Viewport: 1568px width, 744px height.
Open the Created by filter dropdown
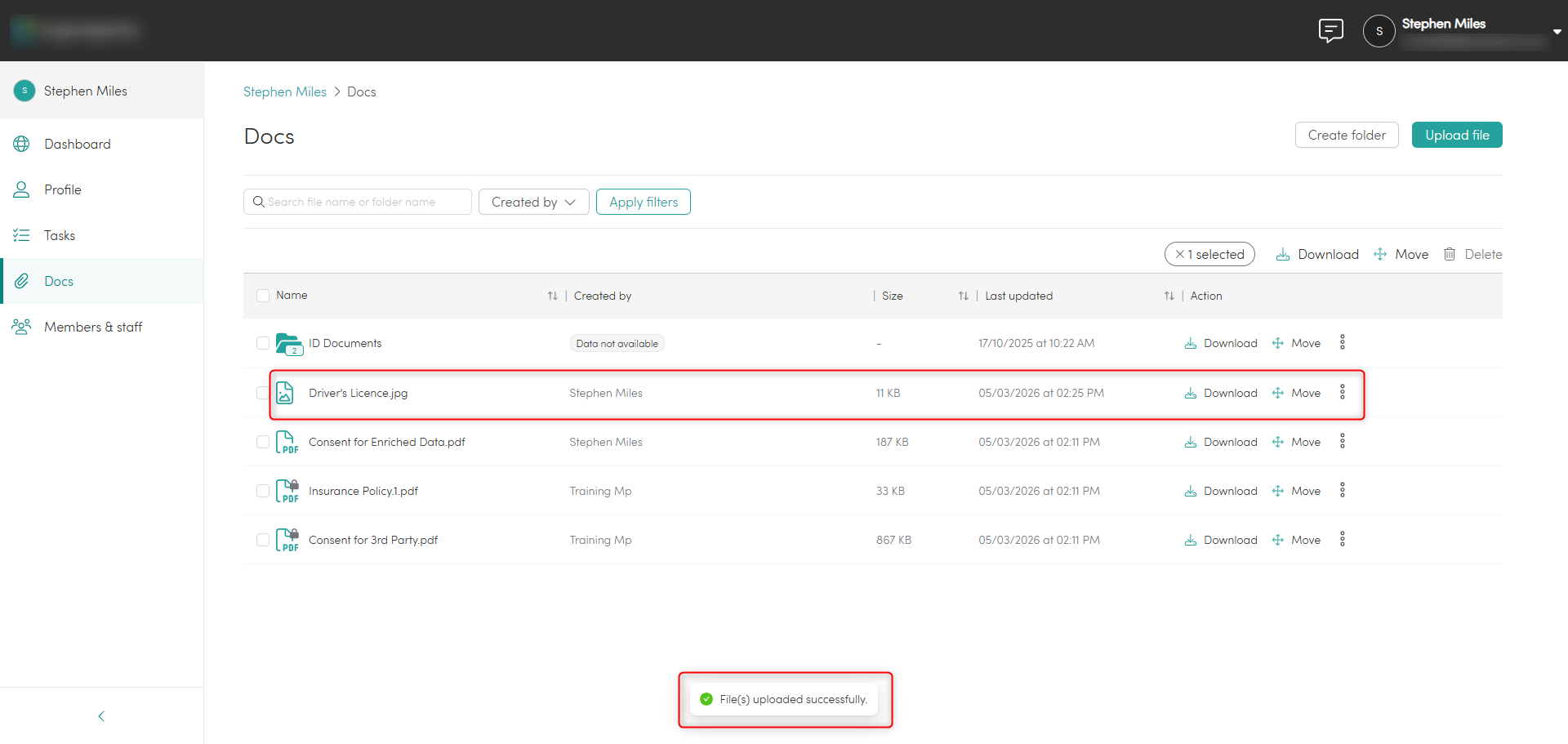coord(534,202)
